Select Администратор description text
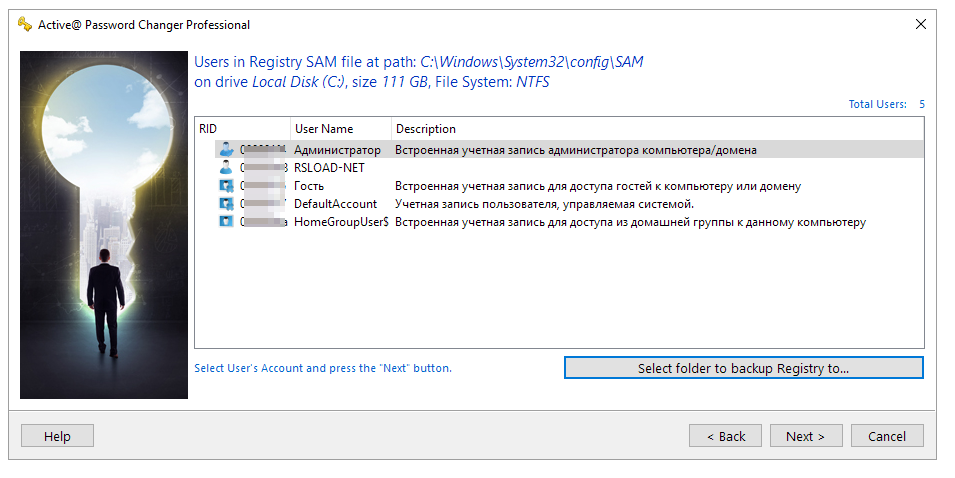Screen dimensions: 955x478 (x=575, y=150)
